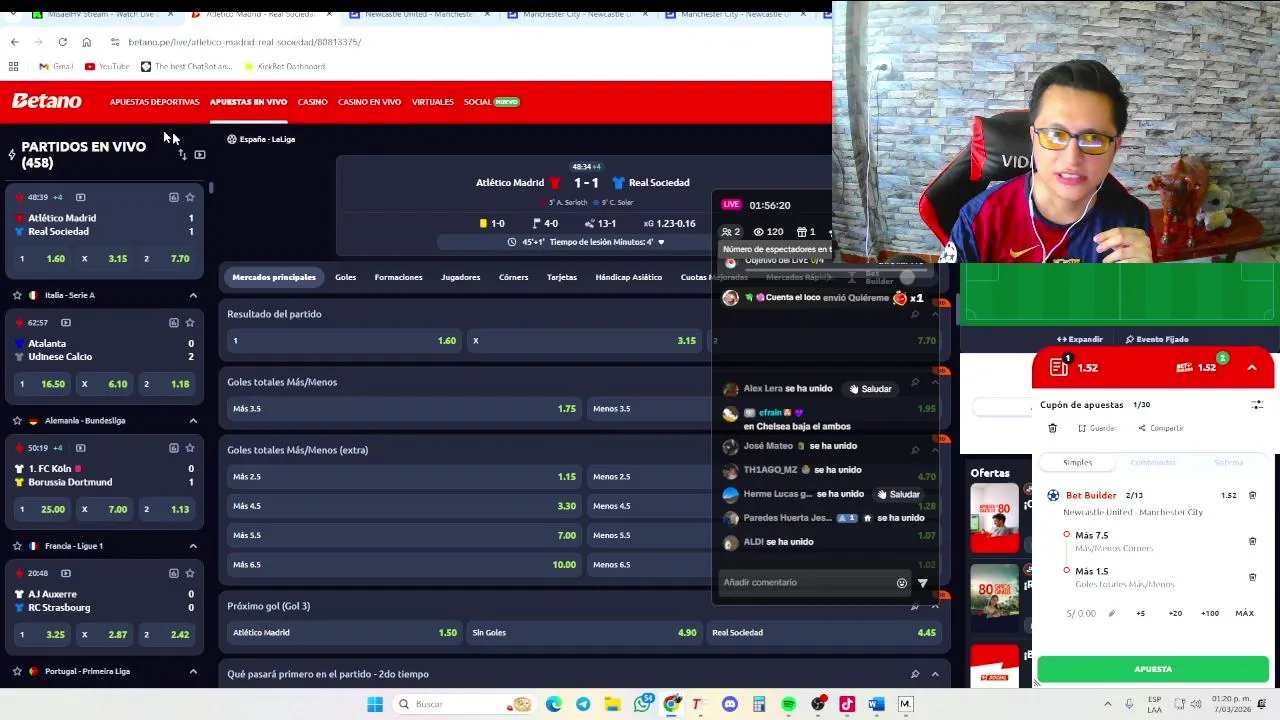The image size is (1280, 720).
Task: Open the YouTube bookmark
Action: [x=107, y=66]
